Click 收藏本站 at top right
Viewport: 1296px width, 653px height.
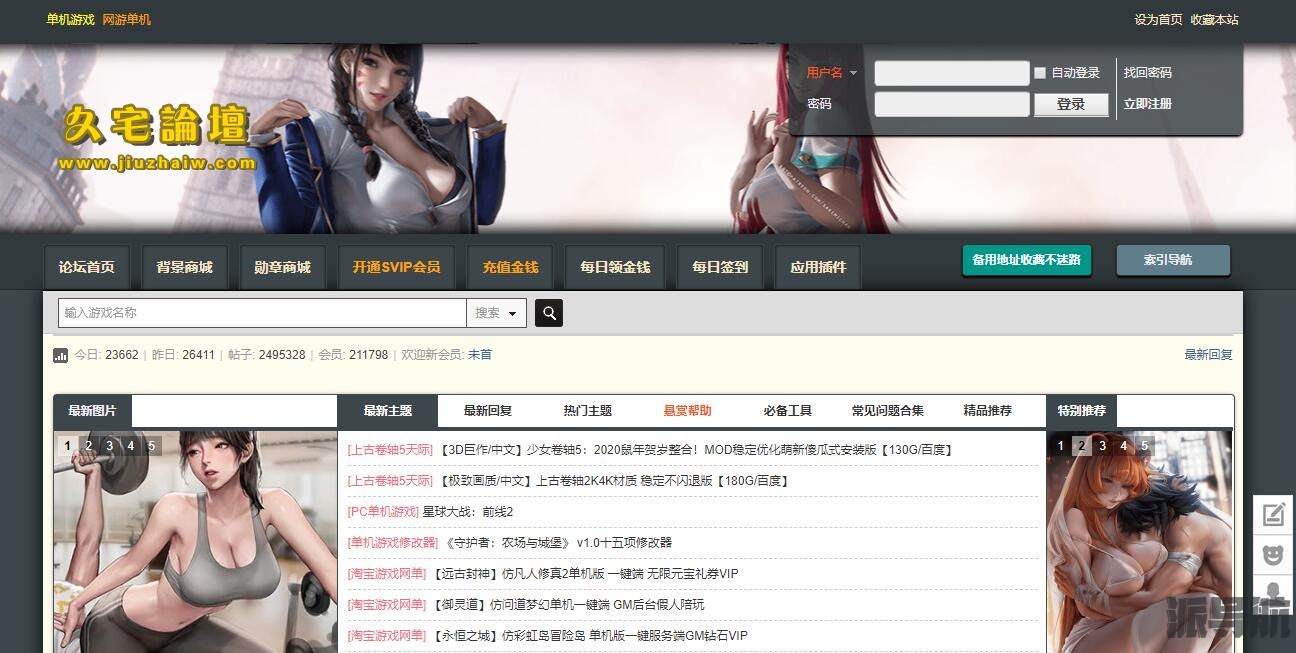(x=1215, y=20)
